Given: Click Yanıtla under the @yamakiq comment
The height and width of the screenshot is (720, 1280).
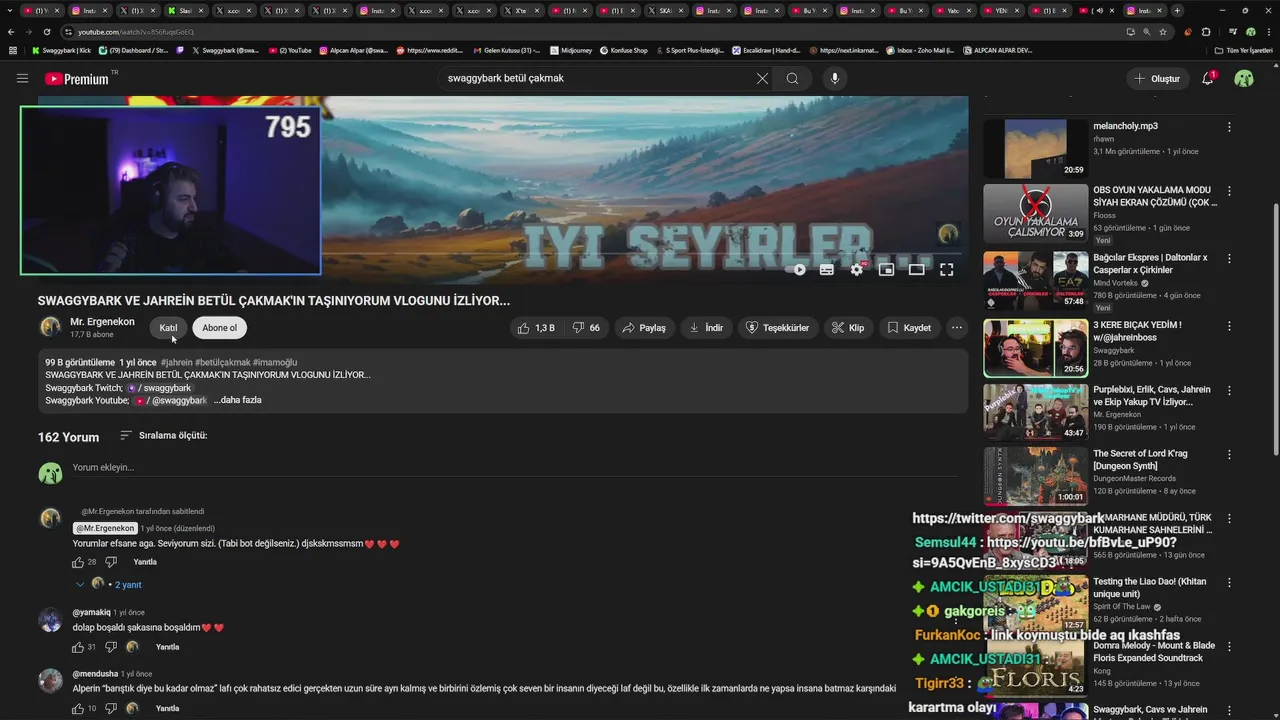Looking at the screenshot, I should (168, 647).
